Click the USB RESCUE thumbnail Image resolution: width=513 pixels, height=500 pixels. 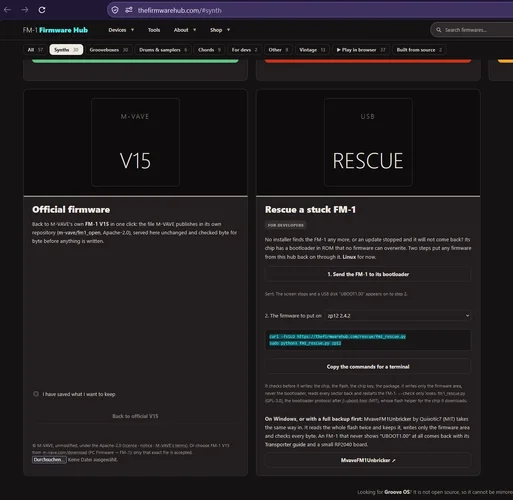[x=368, y=142]
